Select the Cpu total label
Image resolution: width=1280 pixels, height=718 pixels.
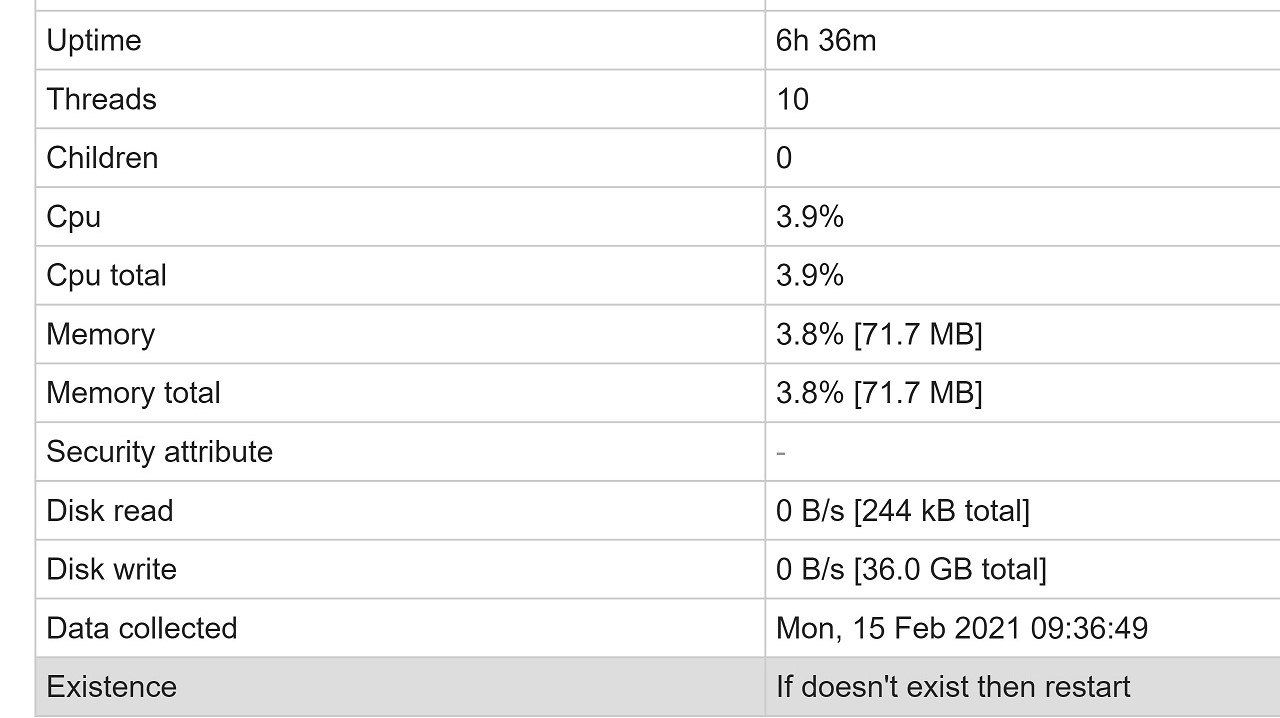[x=106, y=276]
